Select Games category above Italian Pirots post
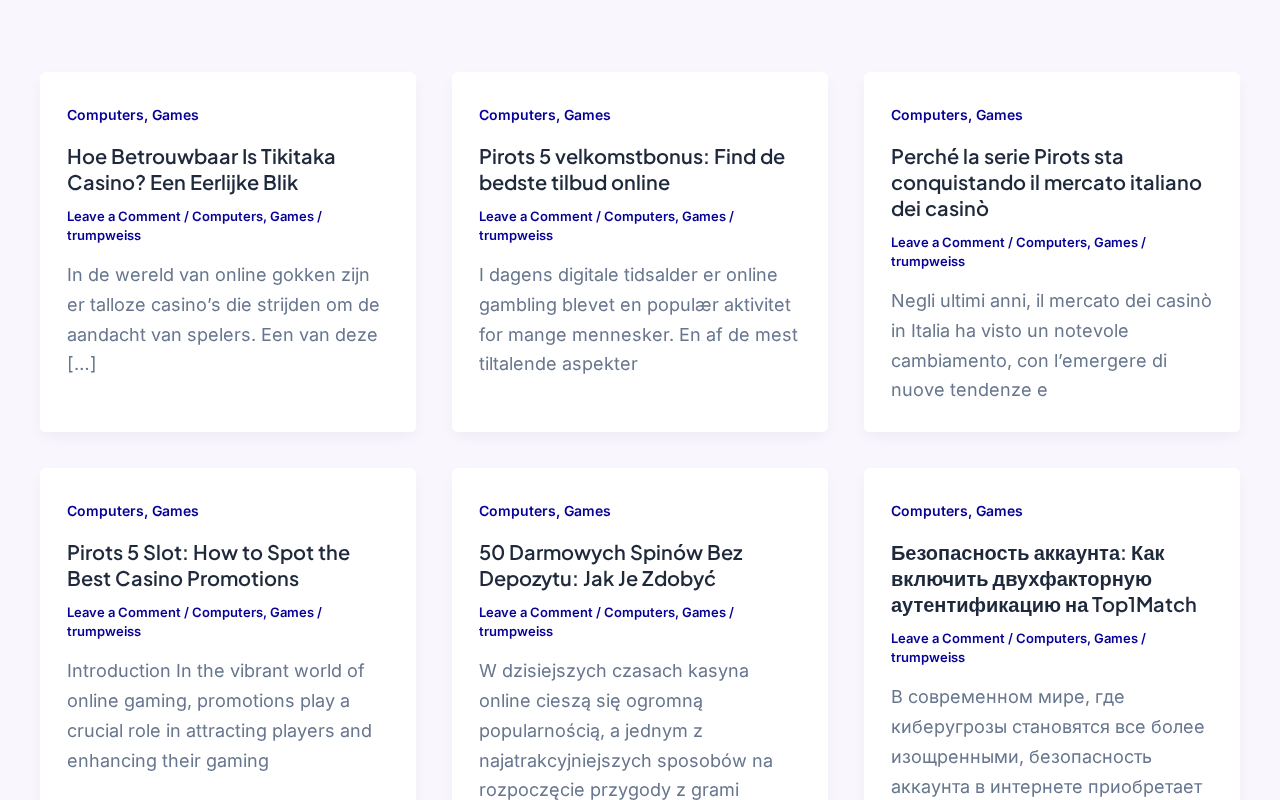 click(x=999, y=115)
